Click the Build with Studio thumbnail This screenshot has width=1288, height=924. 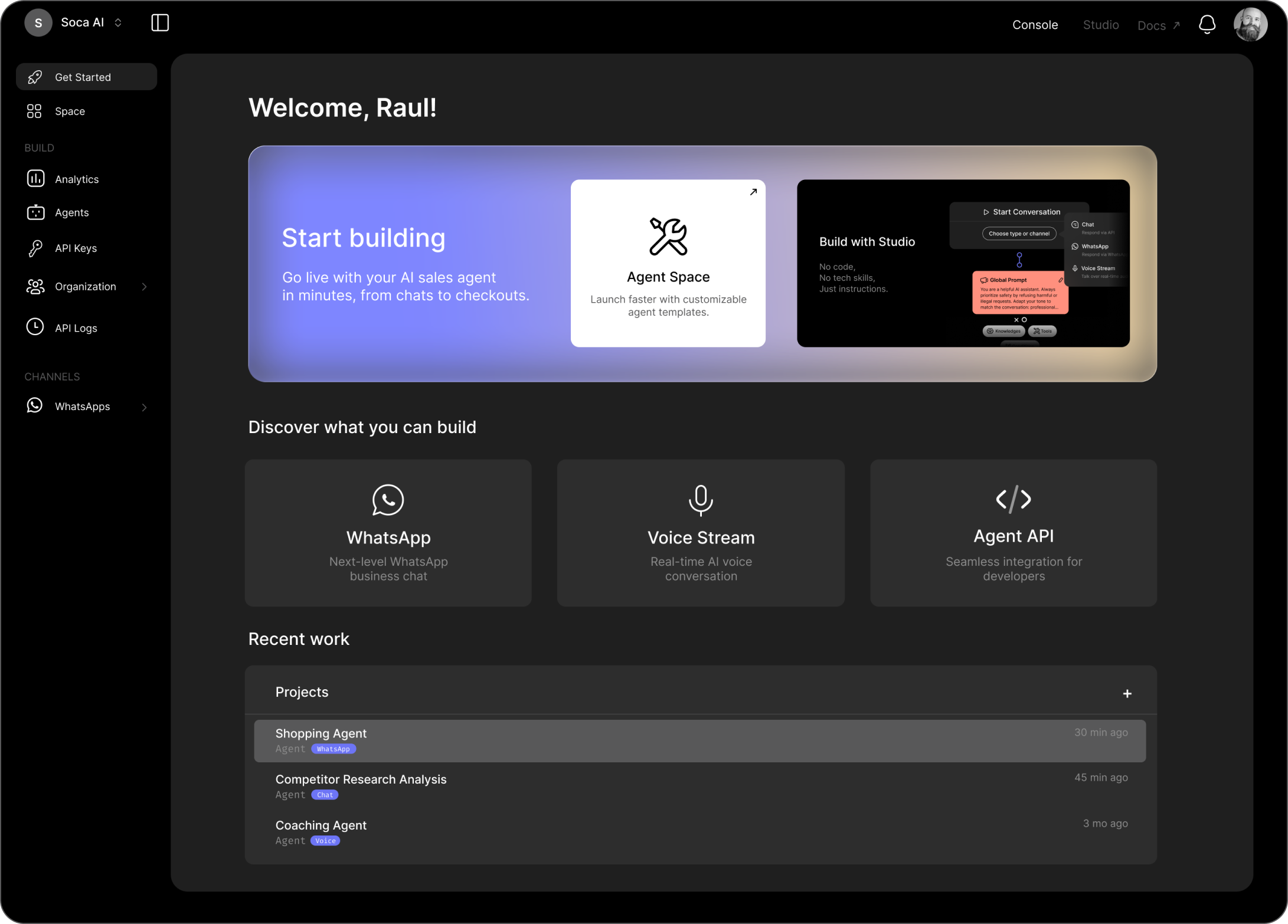click(x=963, y=263)
